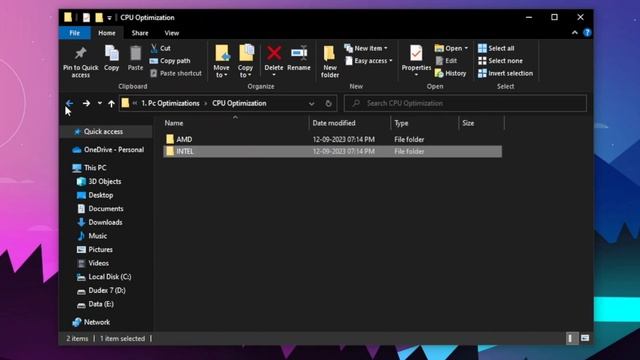Go up one folder level
The height and width of the screenshot is (360, 640).
[x=111, y=104]
